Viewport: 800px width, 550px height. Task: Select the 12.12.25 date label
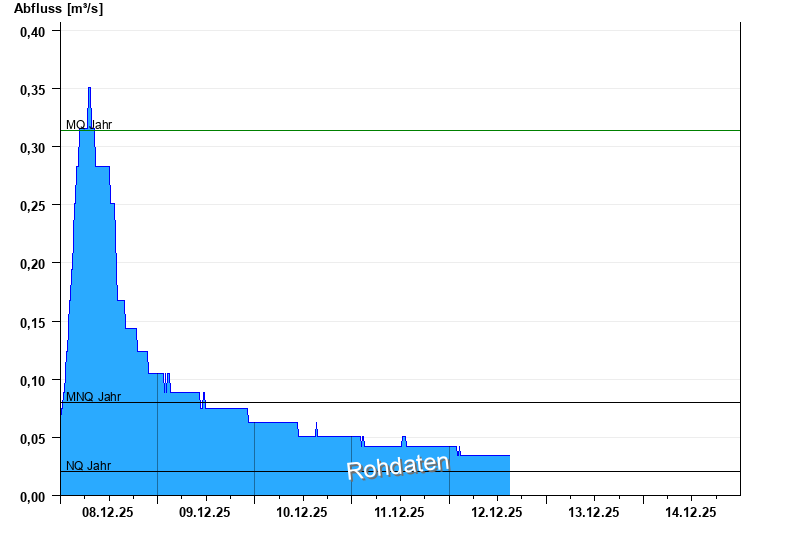[497, 512]
